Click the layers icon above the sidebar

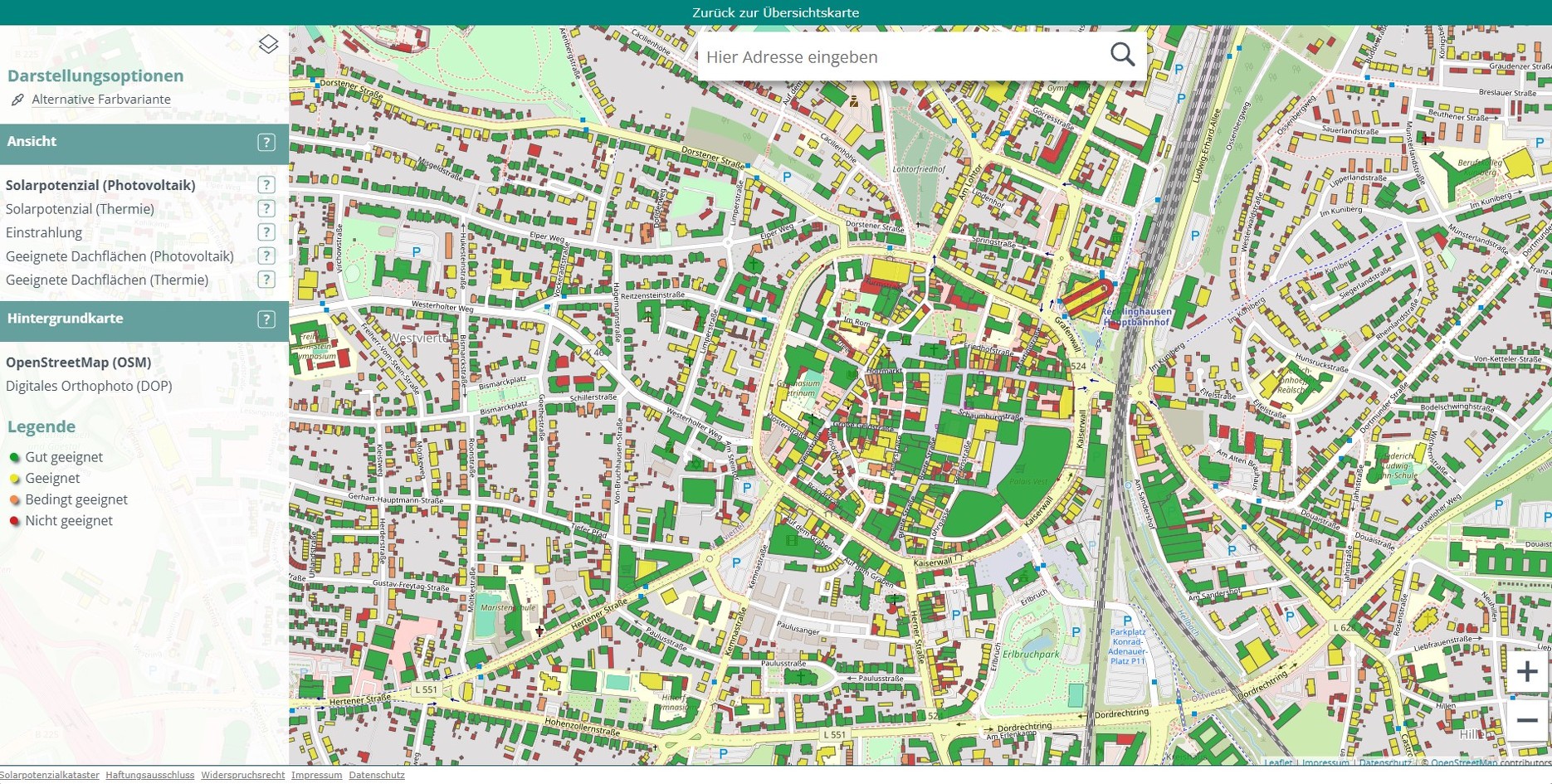(x=268, y=44)
